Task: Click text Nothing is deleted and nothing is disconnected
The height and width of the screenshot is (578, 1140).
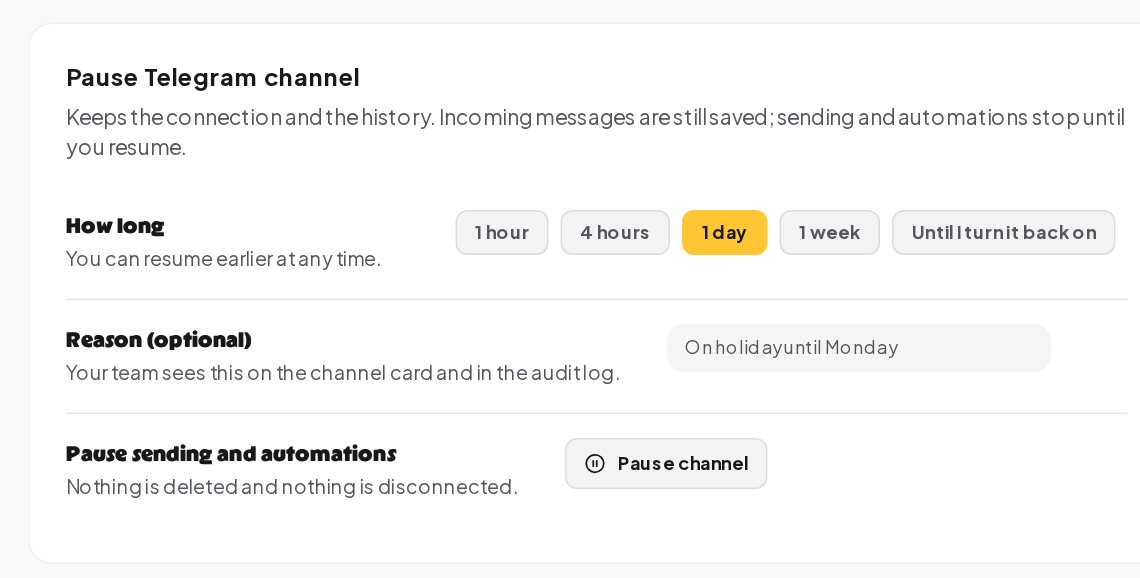Action: [292, 486]
